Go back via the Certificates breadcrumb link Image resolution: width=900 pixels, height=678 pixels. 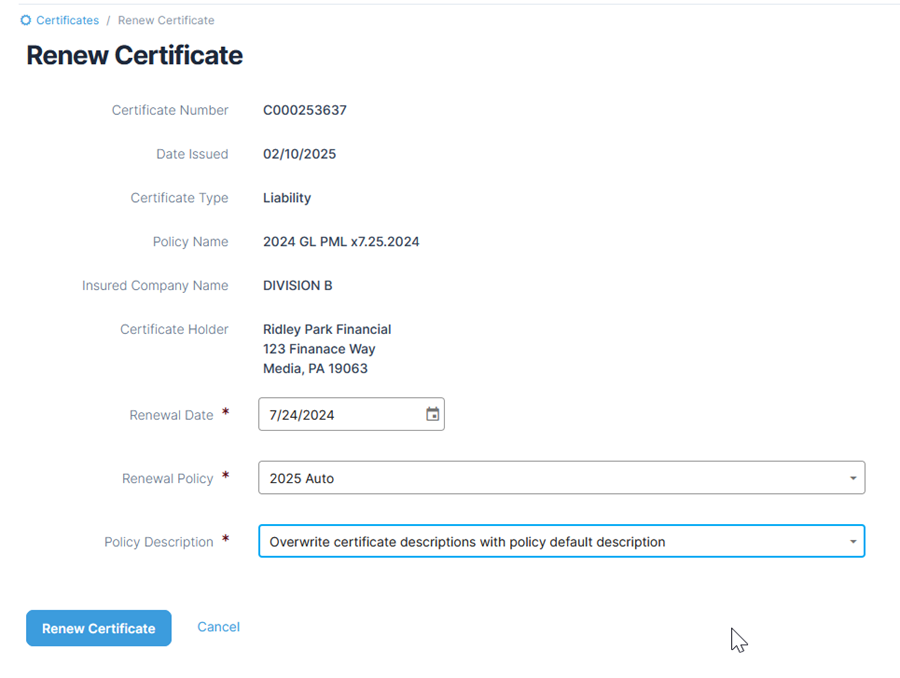[x=67, y=20]
